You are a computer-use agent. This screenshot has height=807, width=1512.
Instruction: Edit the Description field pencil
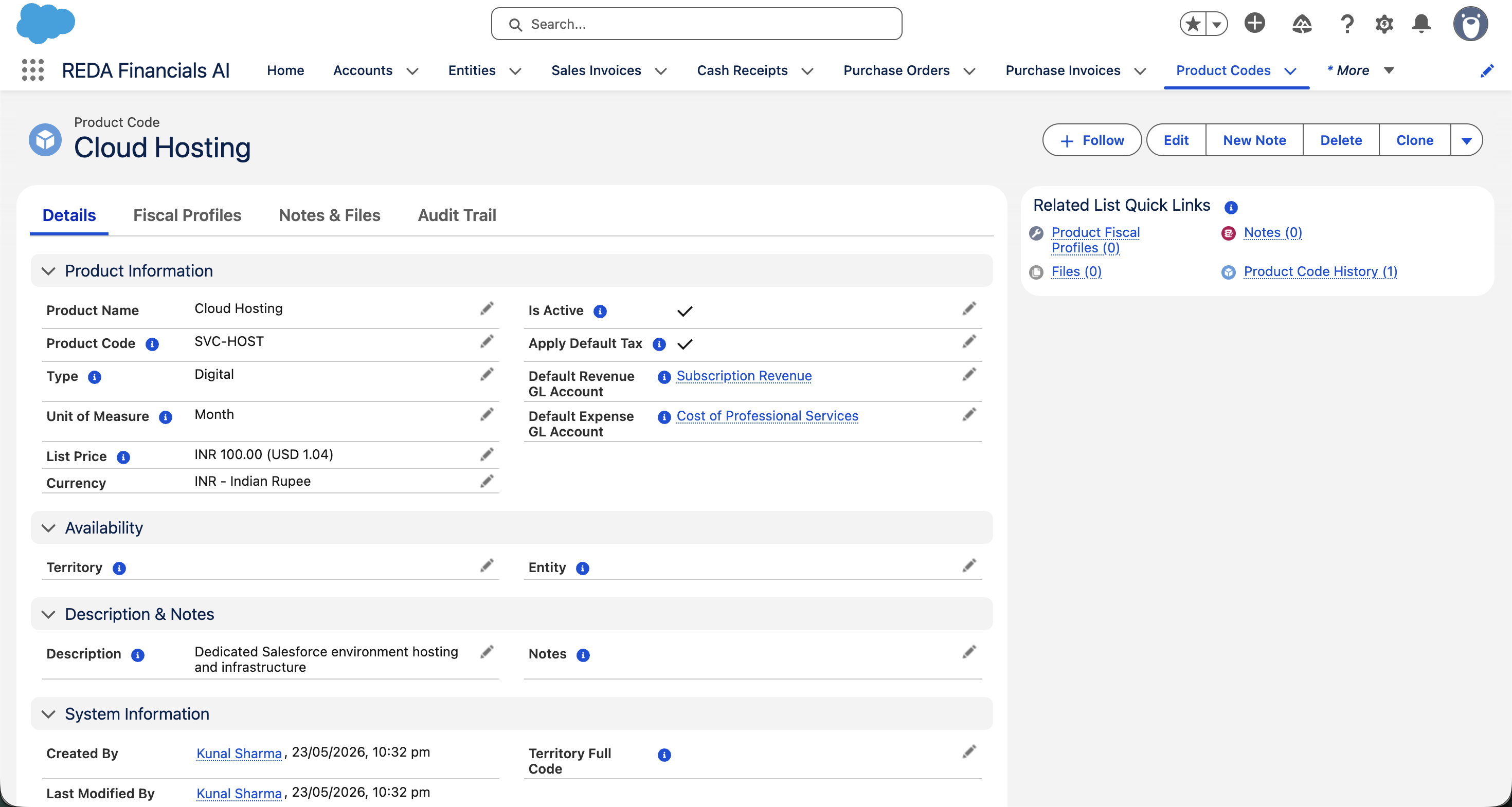pyautogui.click(x=487, y=652)
